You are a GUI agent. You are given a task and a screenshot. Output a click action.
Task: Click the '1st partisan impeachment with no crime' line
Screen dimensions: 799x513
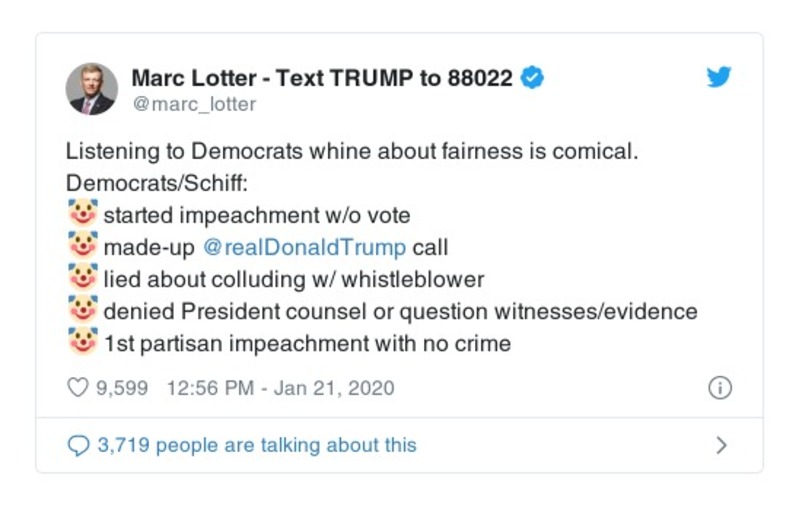[307, 344]
